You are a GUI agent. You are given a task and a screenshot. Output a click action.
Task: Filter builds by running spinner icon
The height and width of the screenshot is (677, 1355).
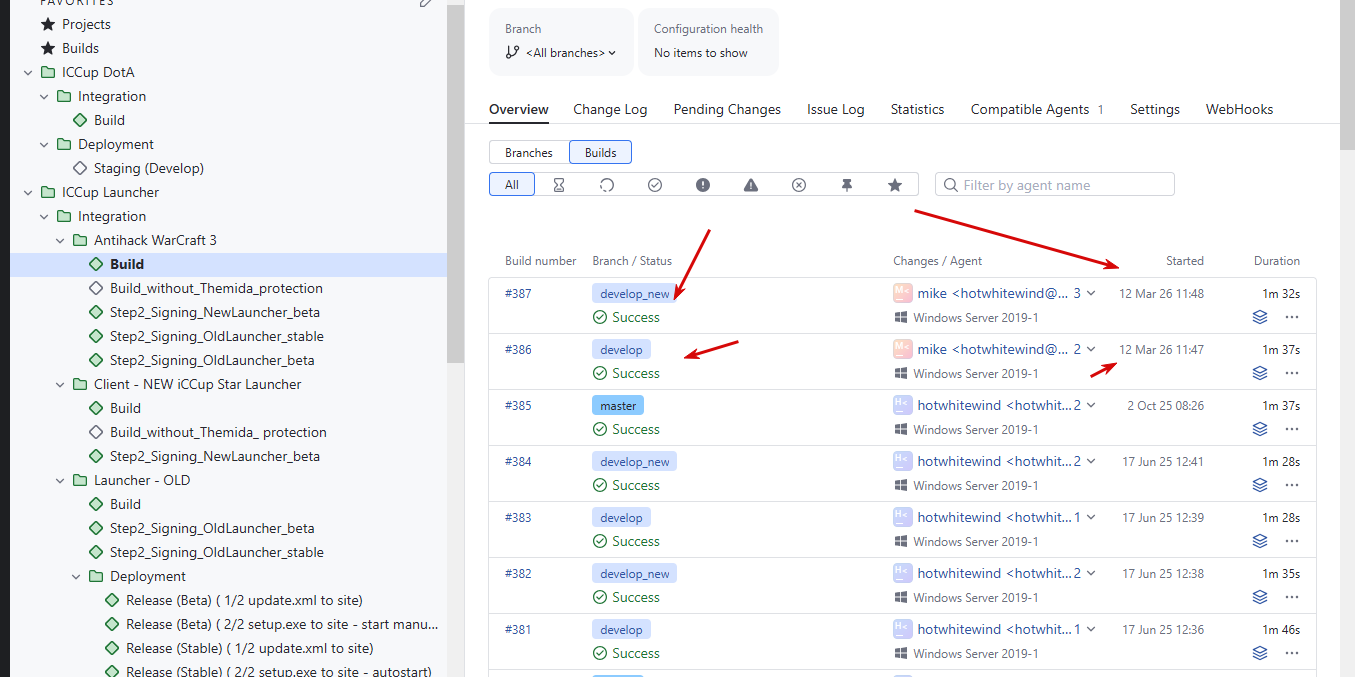click(607, 185)
